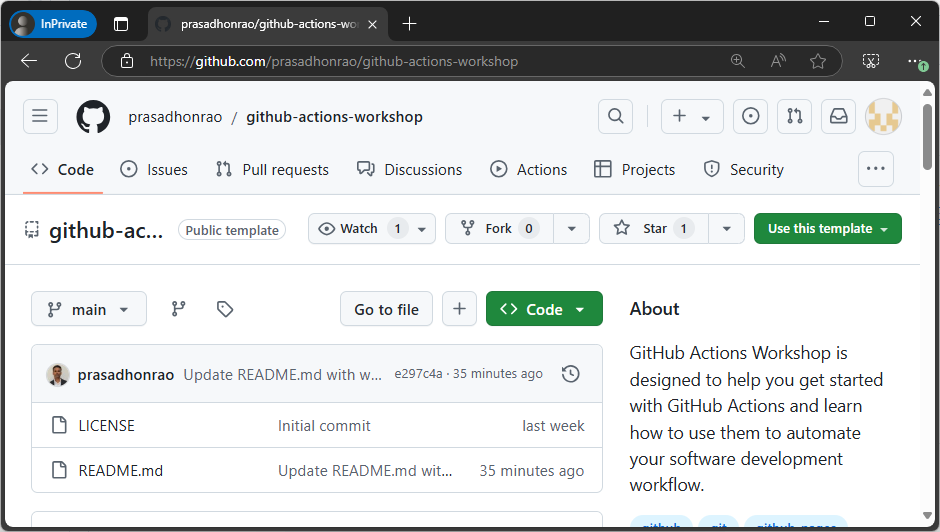Open the README.md file
The width and height of the screenshot is (940, 532).
pyautogui.click(x=120, y=471)
